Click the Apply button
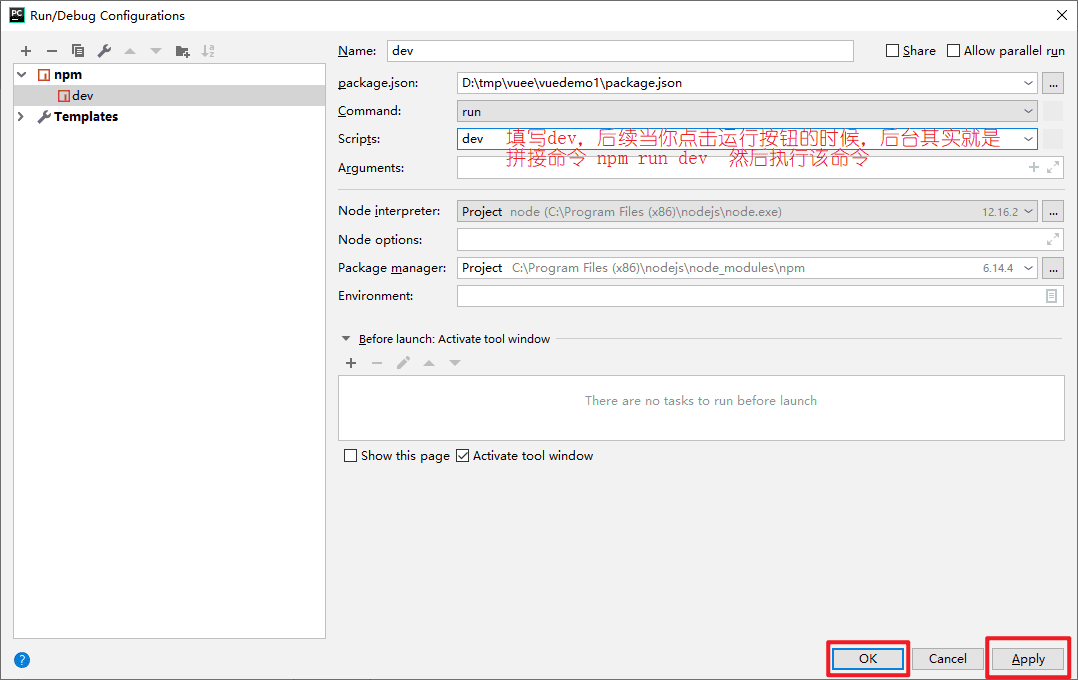 [1028, 659]
